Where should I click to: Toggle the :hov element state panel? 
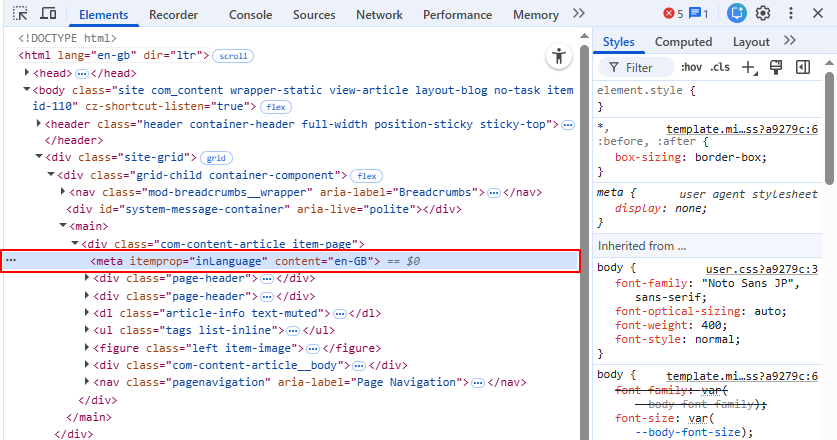pos(691,67)
